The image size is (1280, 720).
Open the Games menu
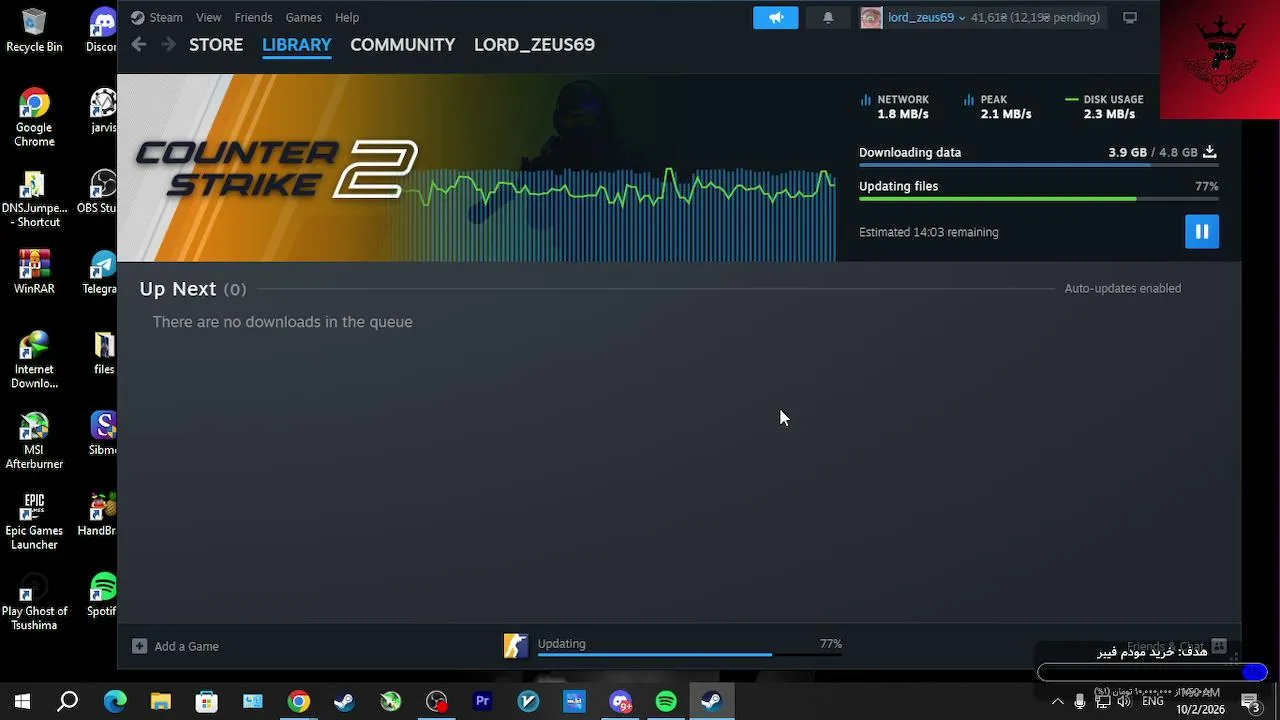tap(303, 18)
